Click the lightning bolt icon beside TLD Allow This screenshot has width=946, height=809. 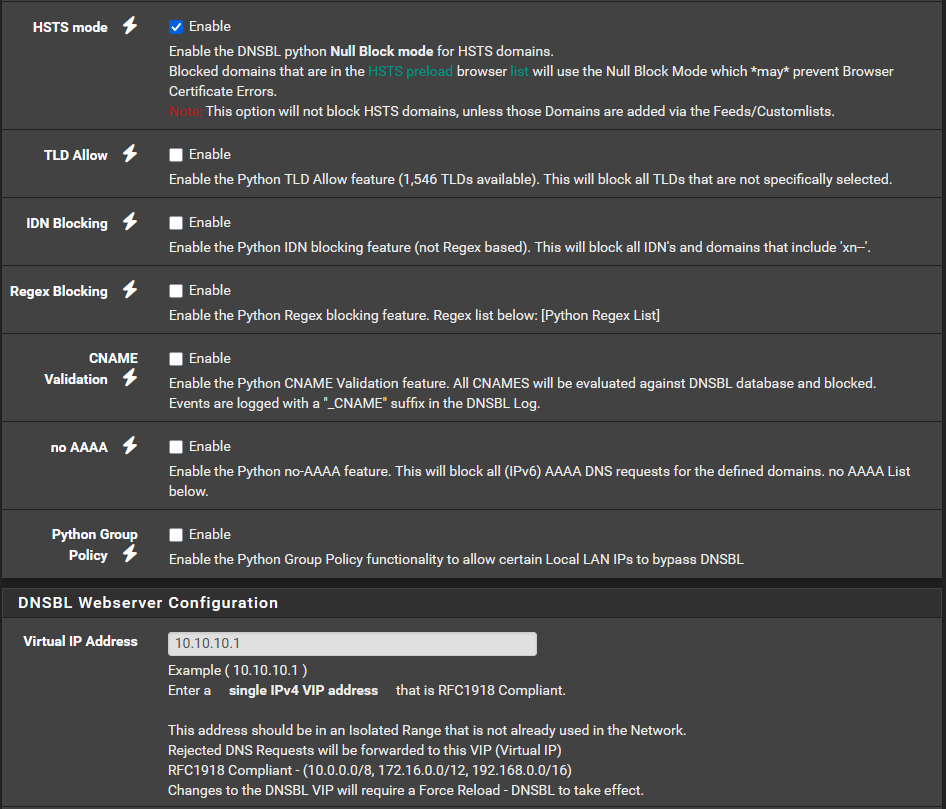129,154
